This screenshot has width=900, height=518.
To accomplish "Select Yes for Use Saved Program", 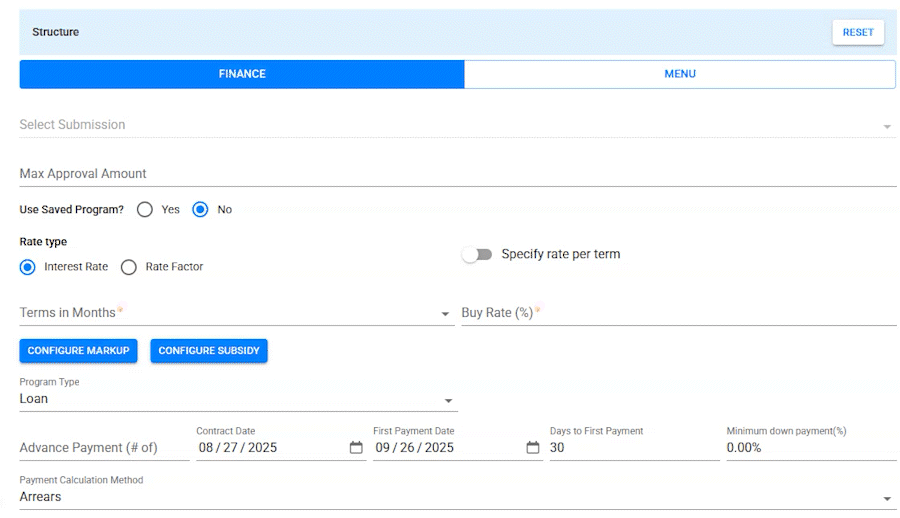I will click(145, 210).
